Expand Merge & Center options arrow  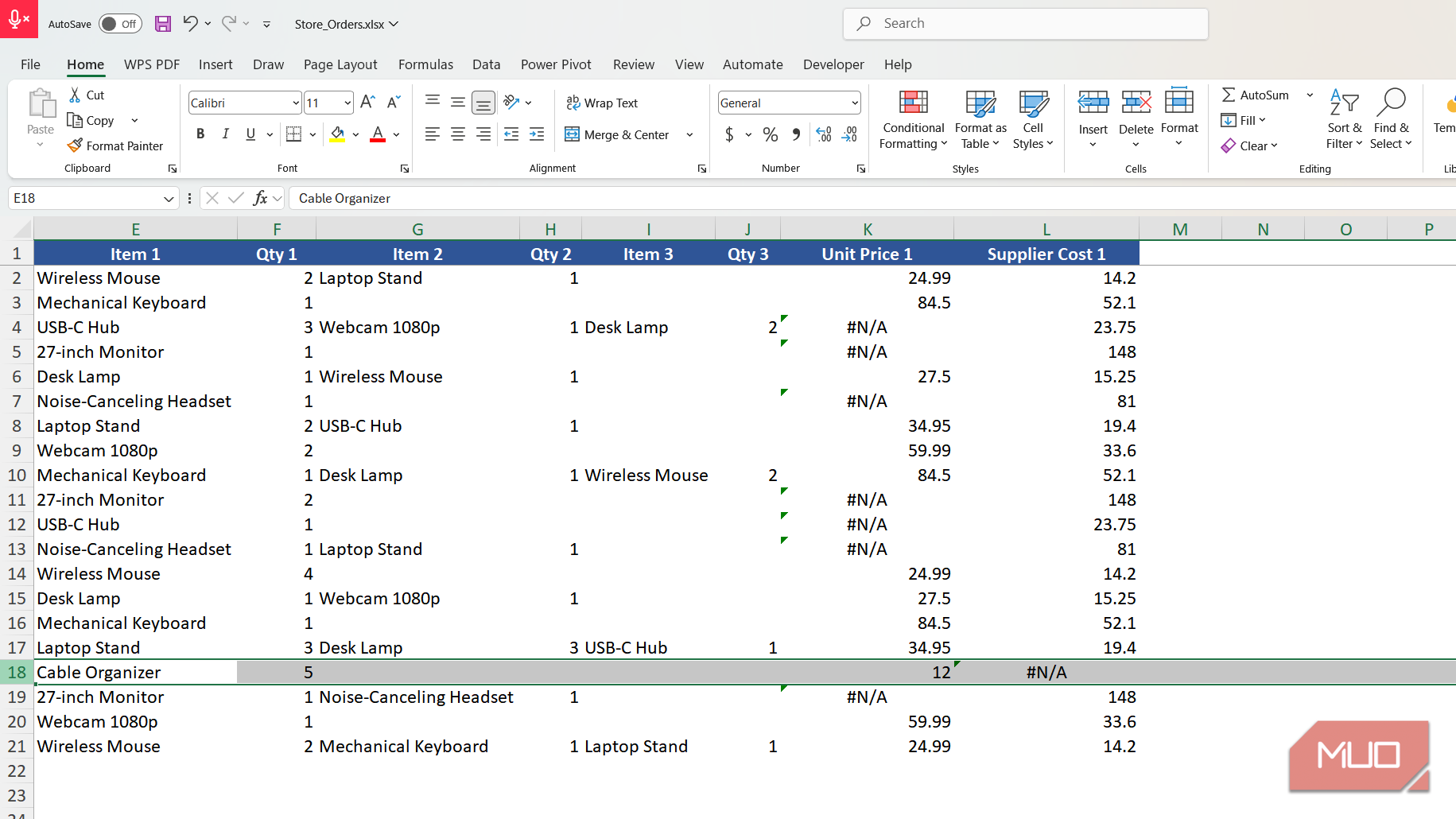[689, 135]
